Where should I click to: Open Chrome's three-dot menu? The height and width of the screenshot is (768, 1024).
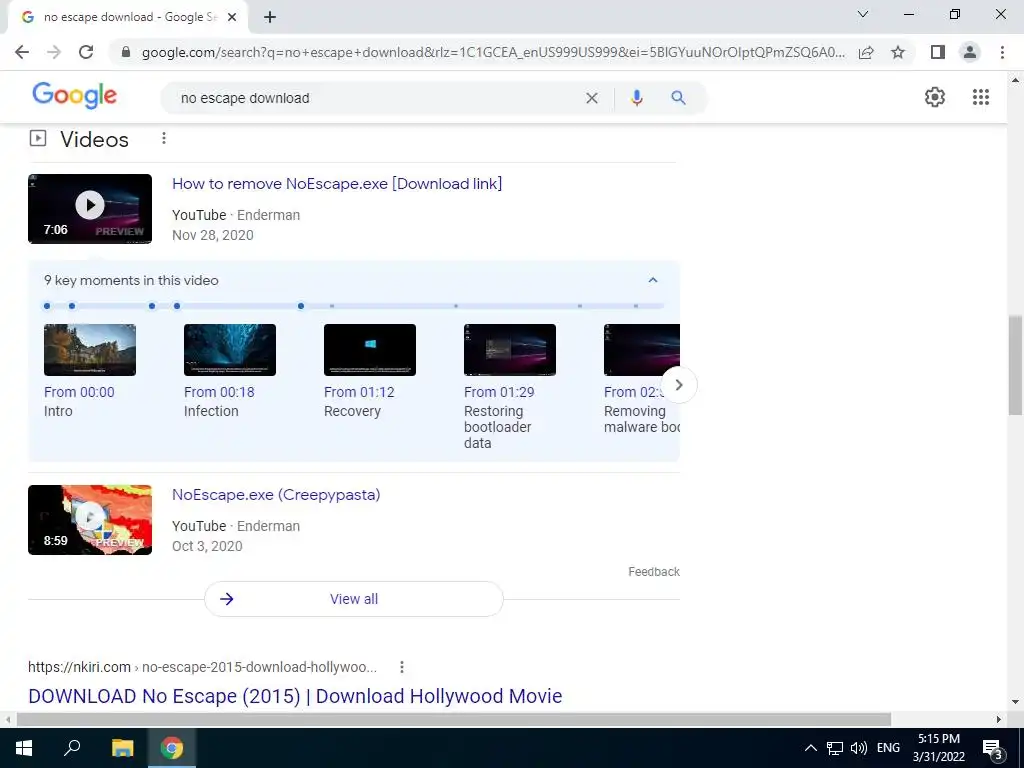[1002, 52]
